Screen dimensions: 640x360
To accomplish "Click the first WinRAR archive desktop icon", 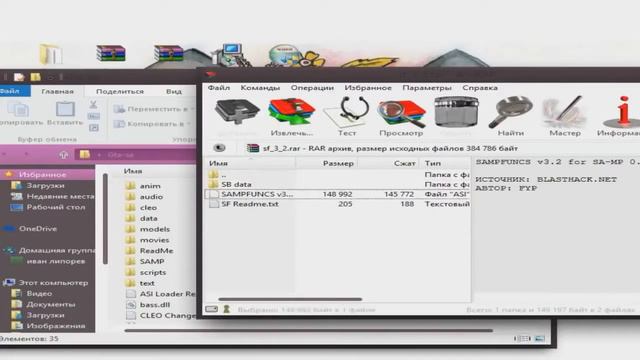I will click(111, 53).
